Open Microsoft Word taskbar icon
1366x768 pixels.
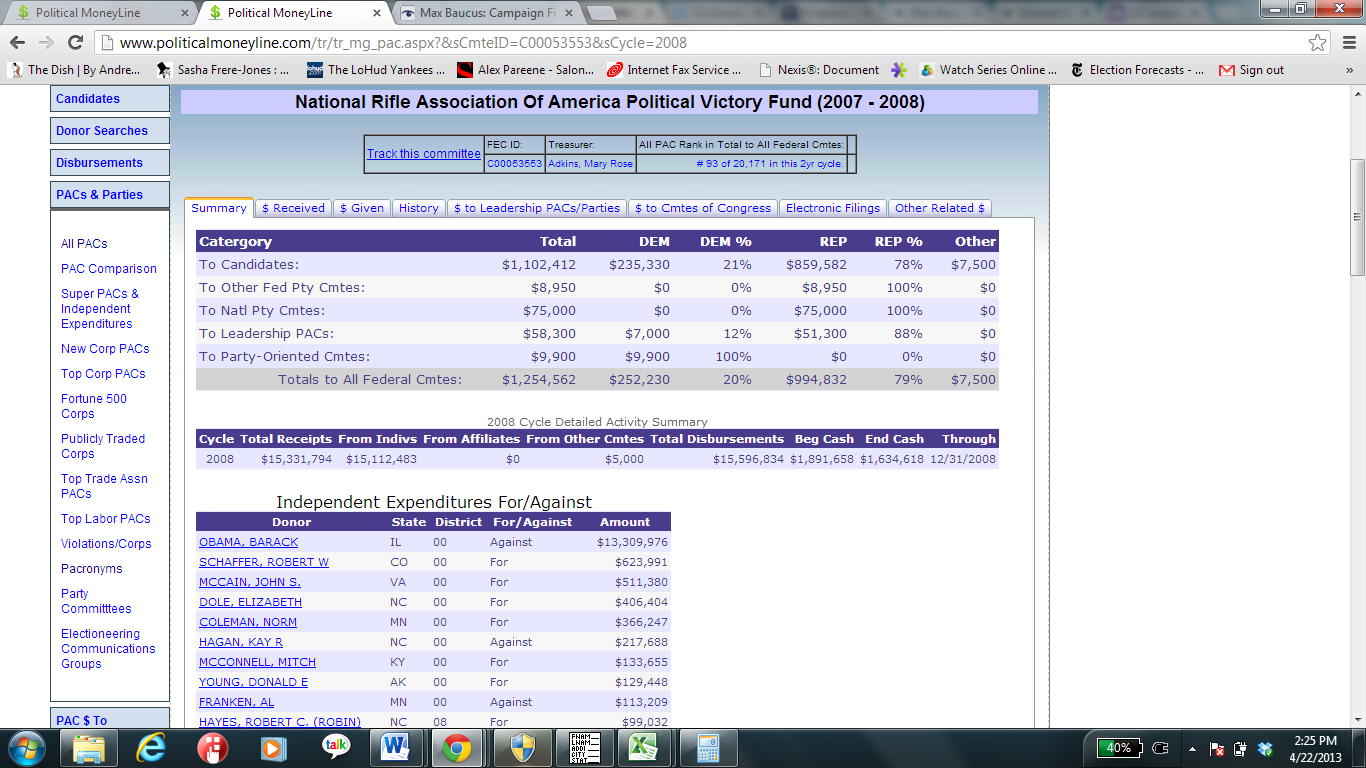[398, 747]
